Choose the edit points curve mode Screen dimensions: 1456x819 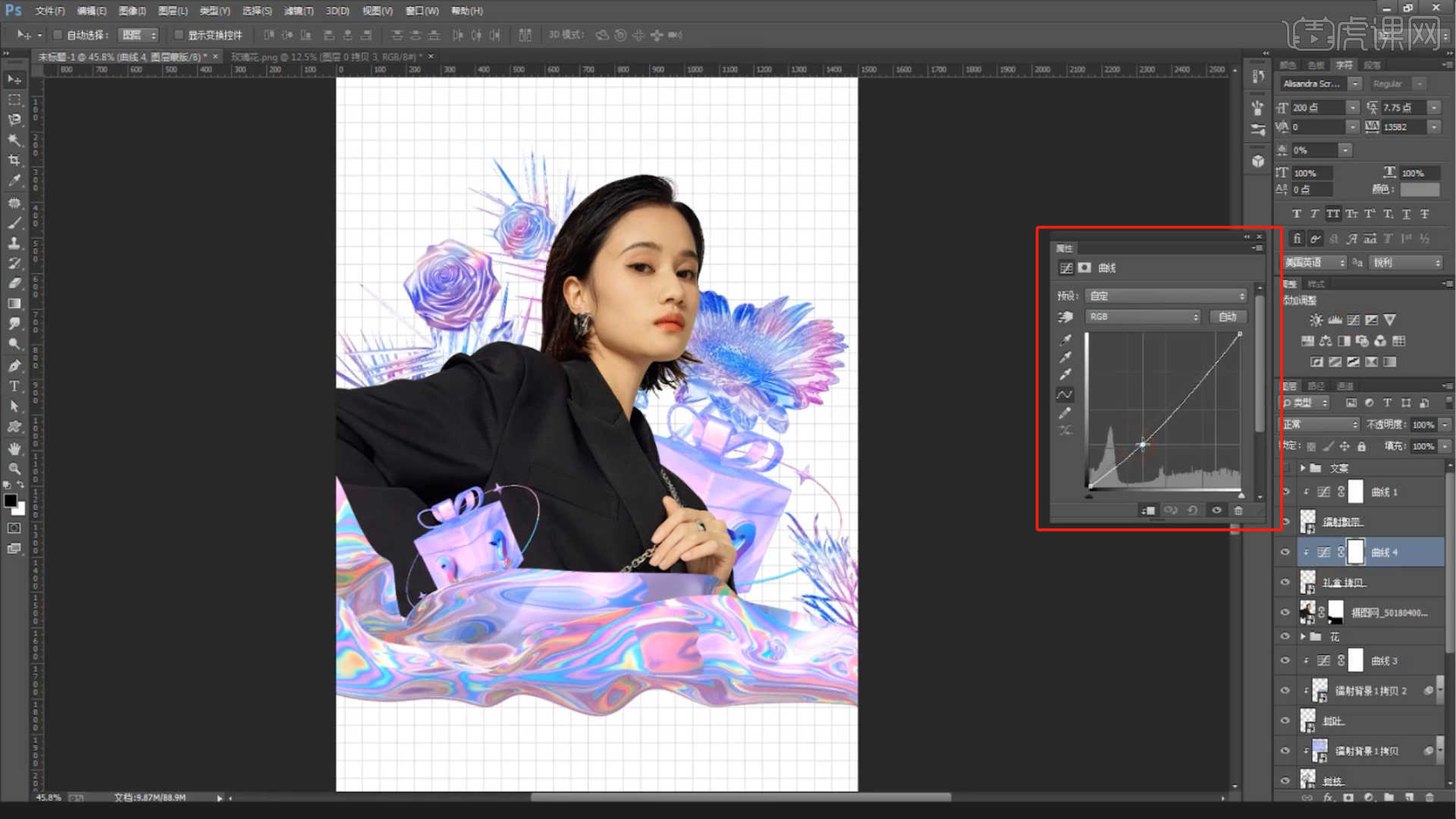(x=1065, y=394)
